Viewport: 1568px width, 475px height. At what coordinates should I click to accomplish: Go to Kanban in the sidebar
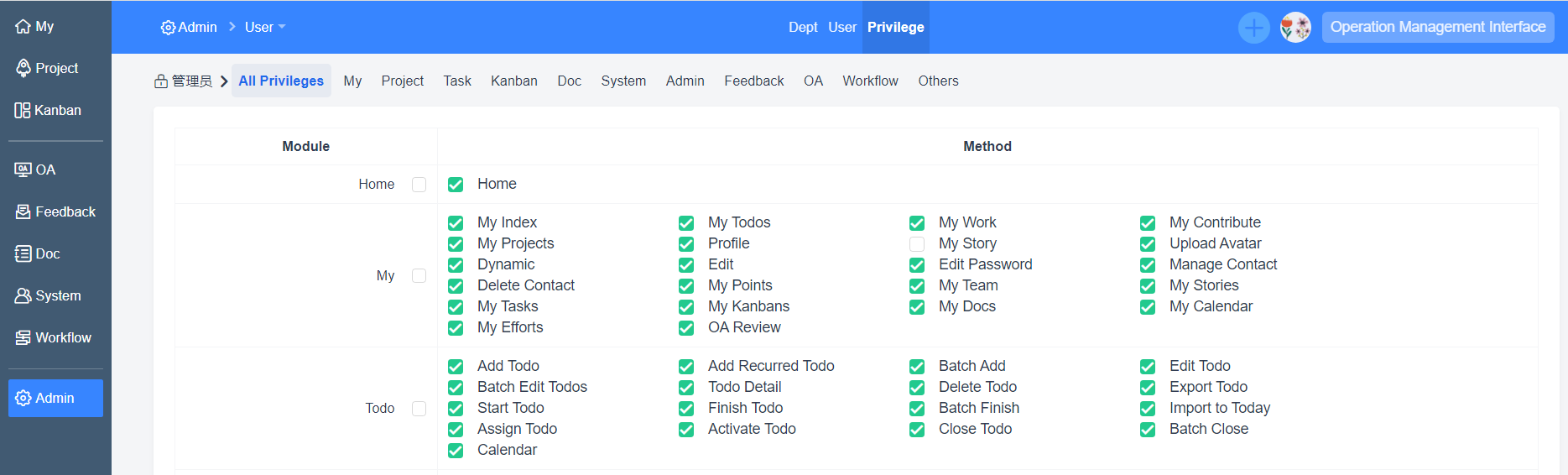(48, 111)
